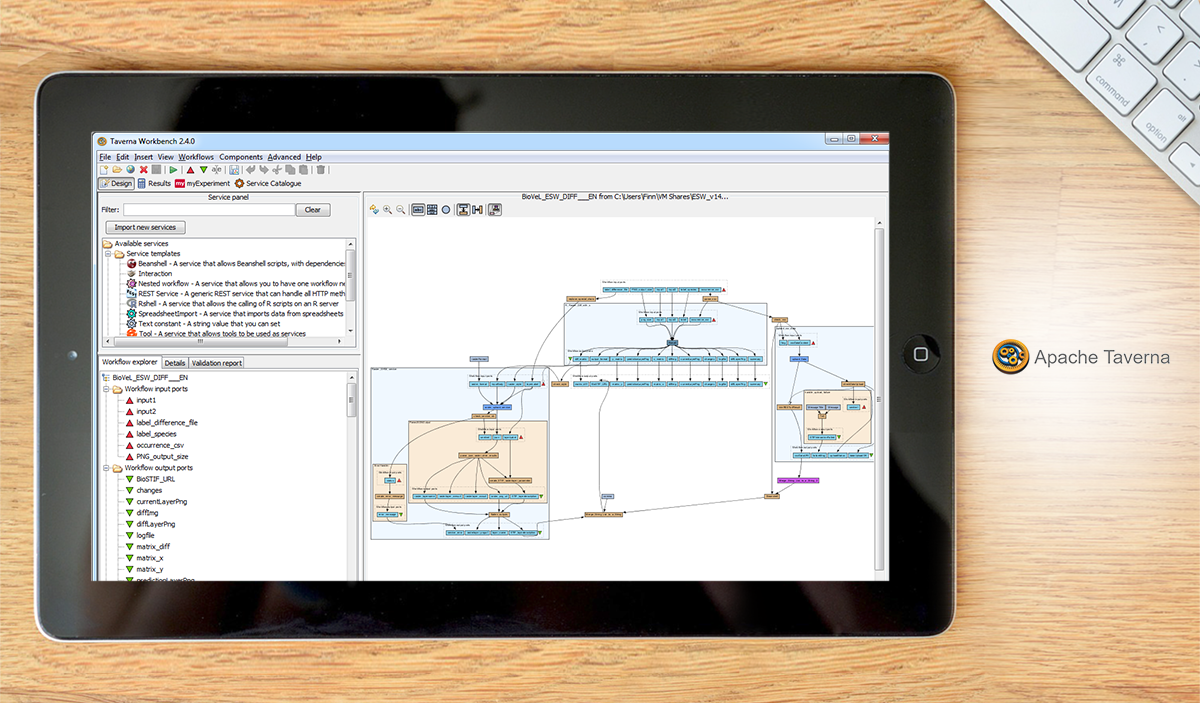Click the zoom out magnifier icon
The width and height of the screenshot is (1200, 703).
[401, 209]
